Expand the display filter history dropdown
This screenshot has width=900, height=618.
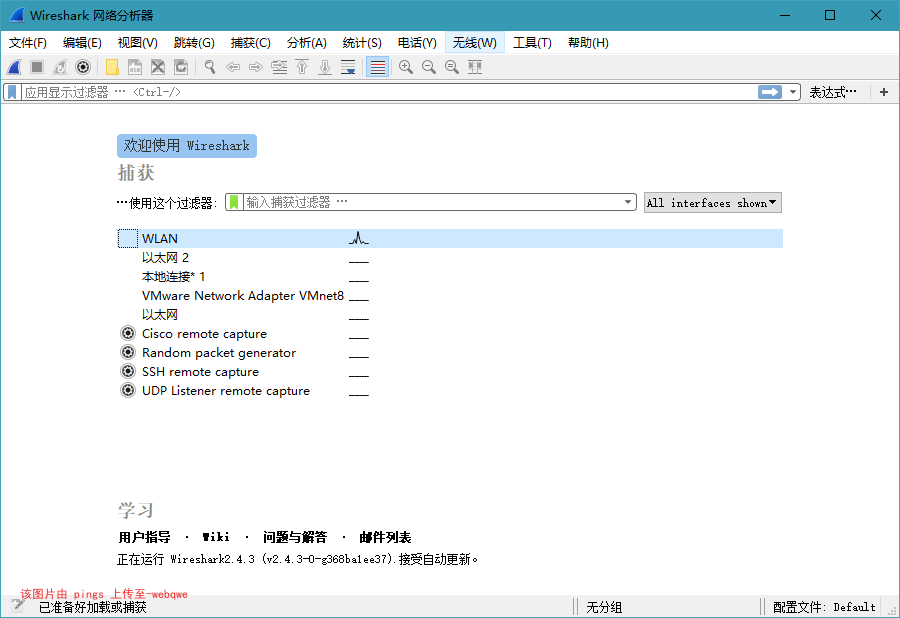coord(793,92)
